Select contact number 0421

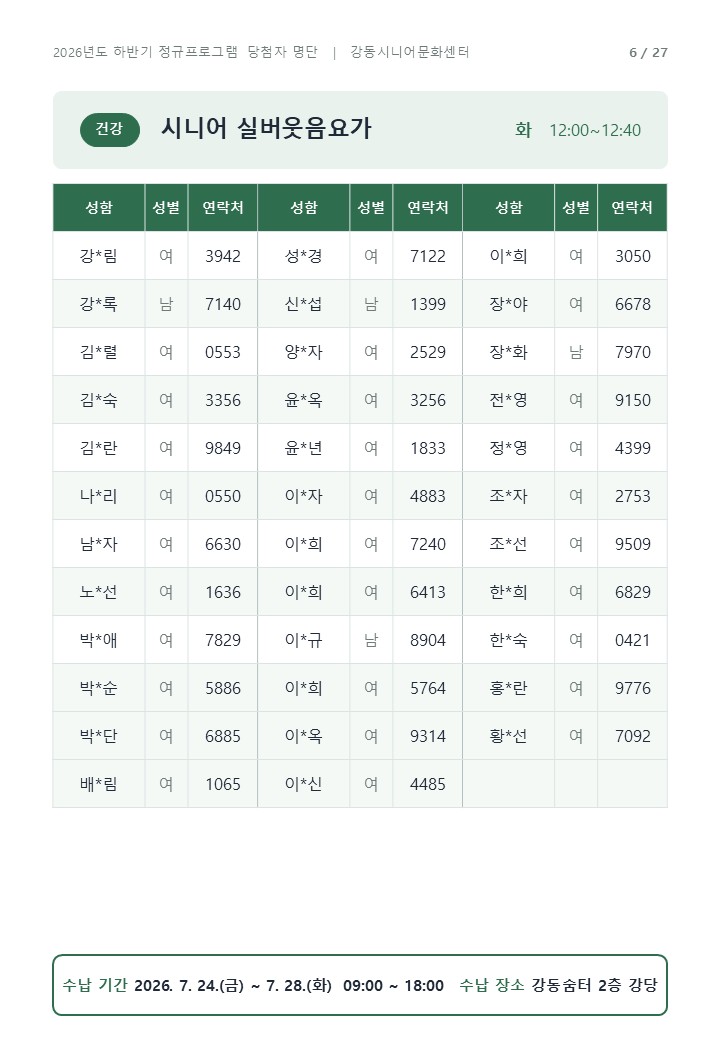point(632,640)
